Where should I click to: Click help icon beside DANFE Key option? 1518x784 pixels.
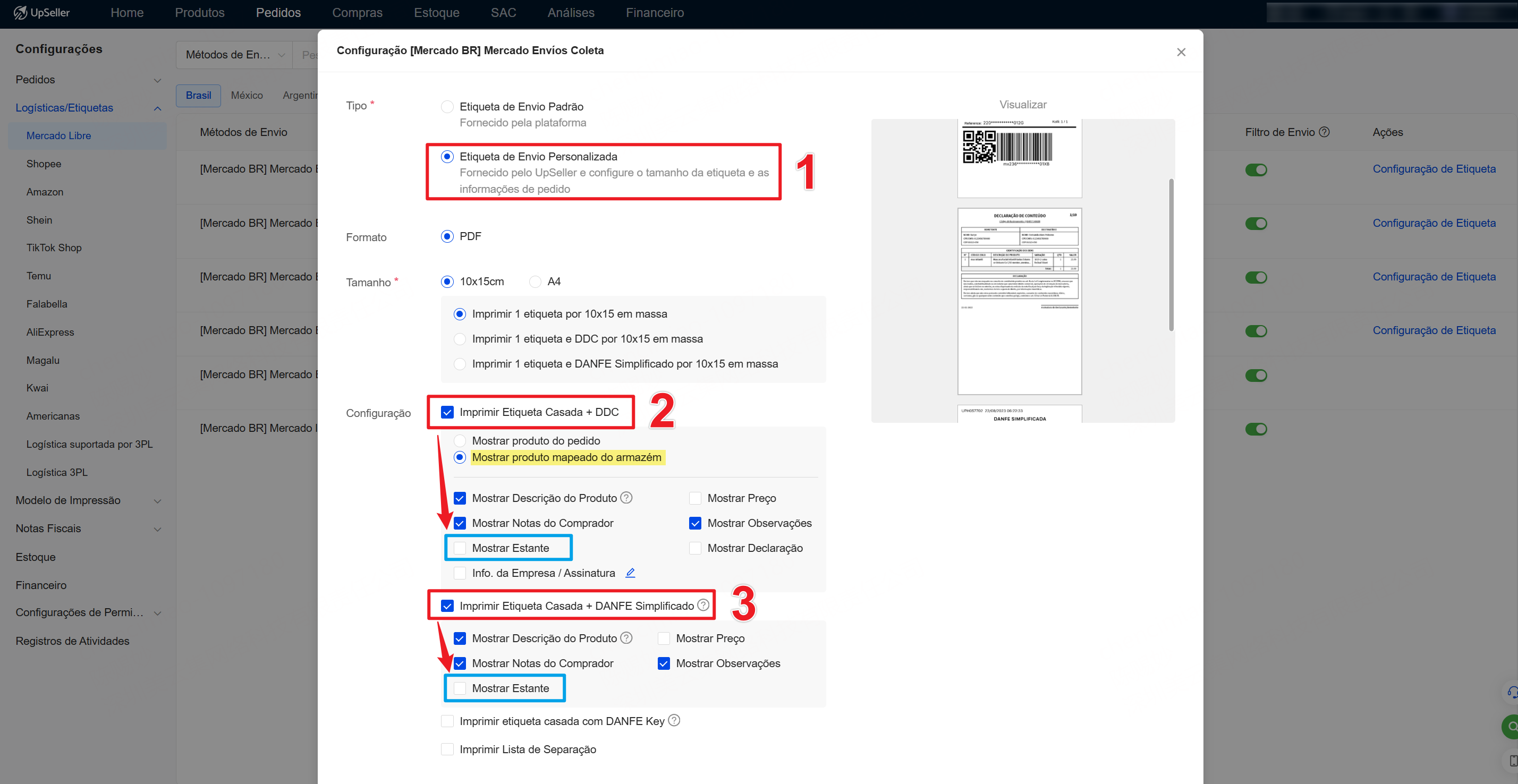[674, 720]
